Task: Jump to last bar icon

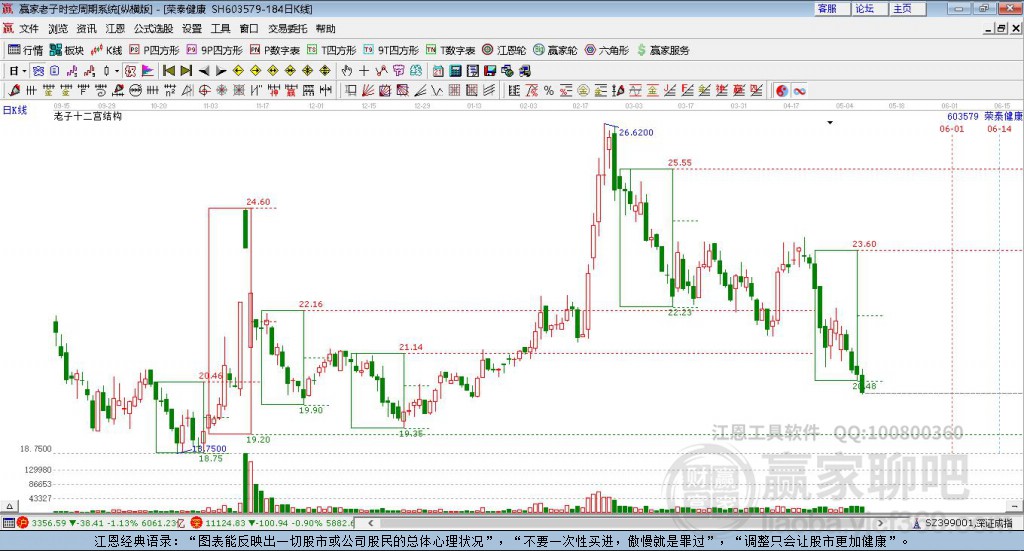Action: point(186,71)
